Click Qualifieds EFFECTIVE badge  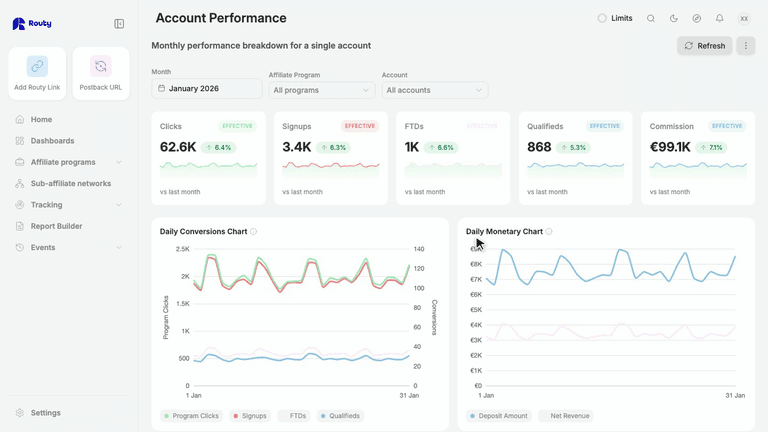(605, 126)
